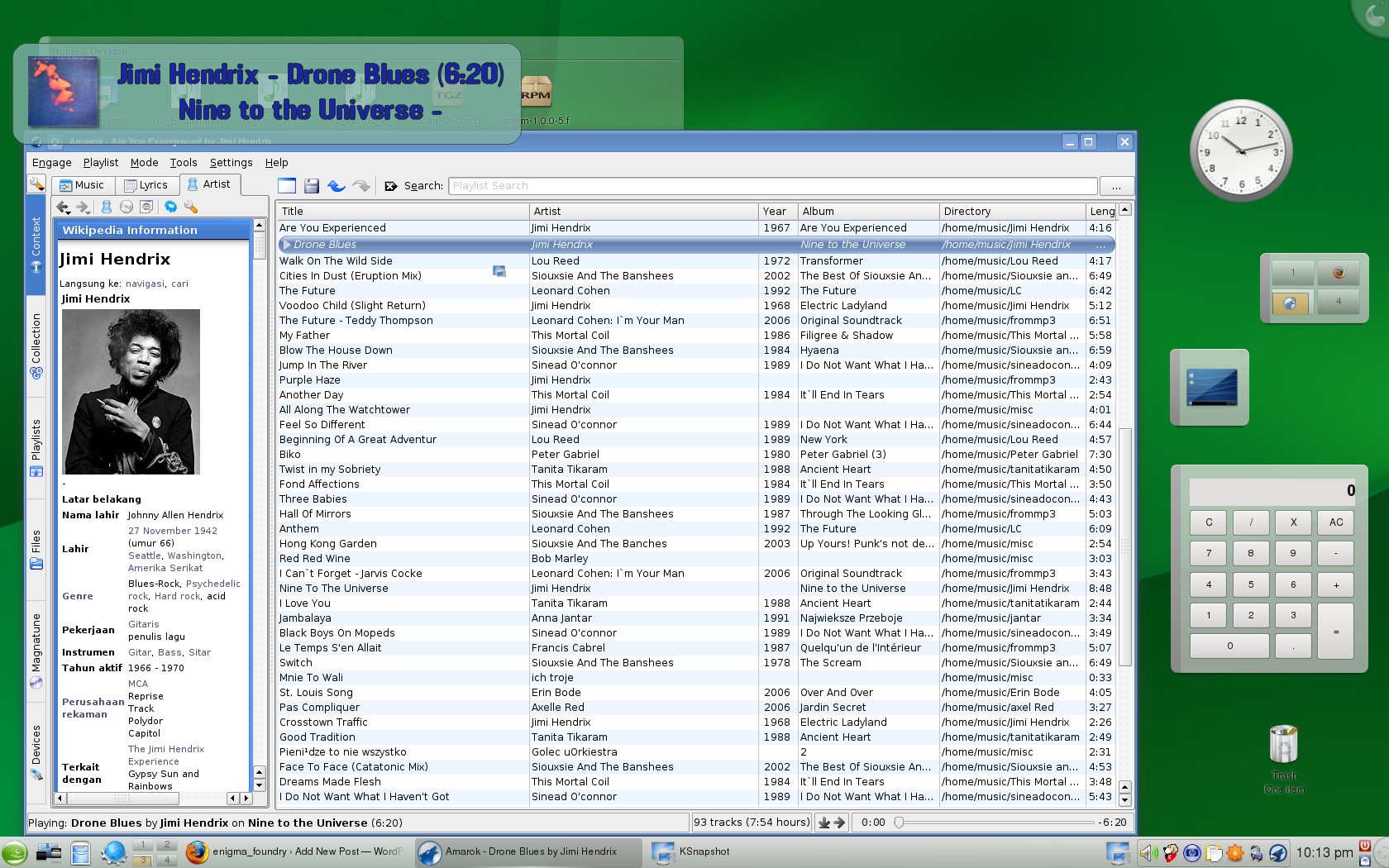Screen dimensions: 1389x868
Task: Save the playlist with the floppy disk icon
Action: [312, 186]
